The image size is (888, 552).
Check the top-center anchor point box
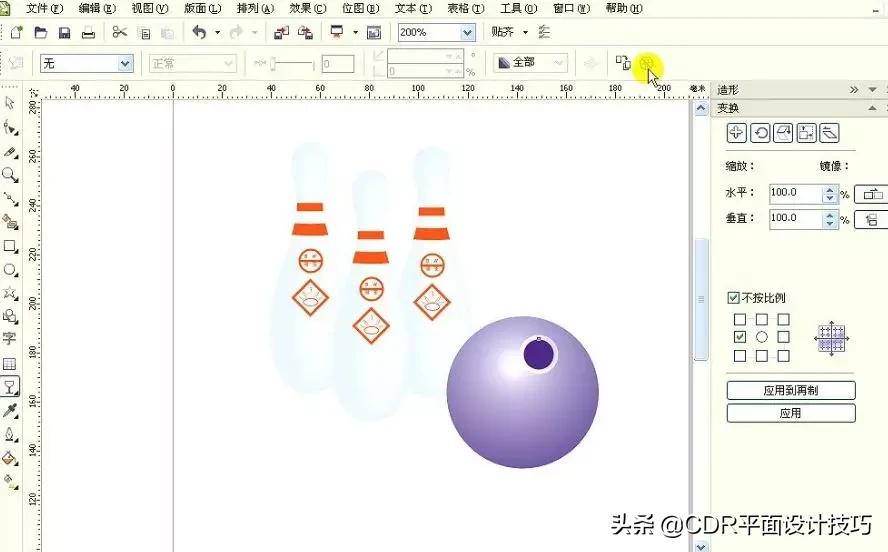click(762, 319)
